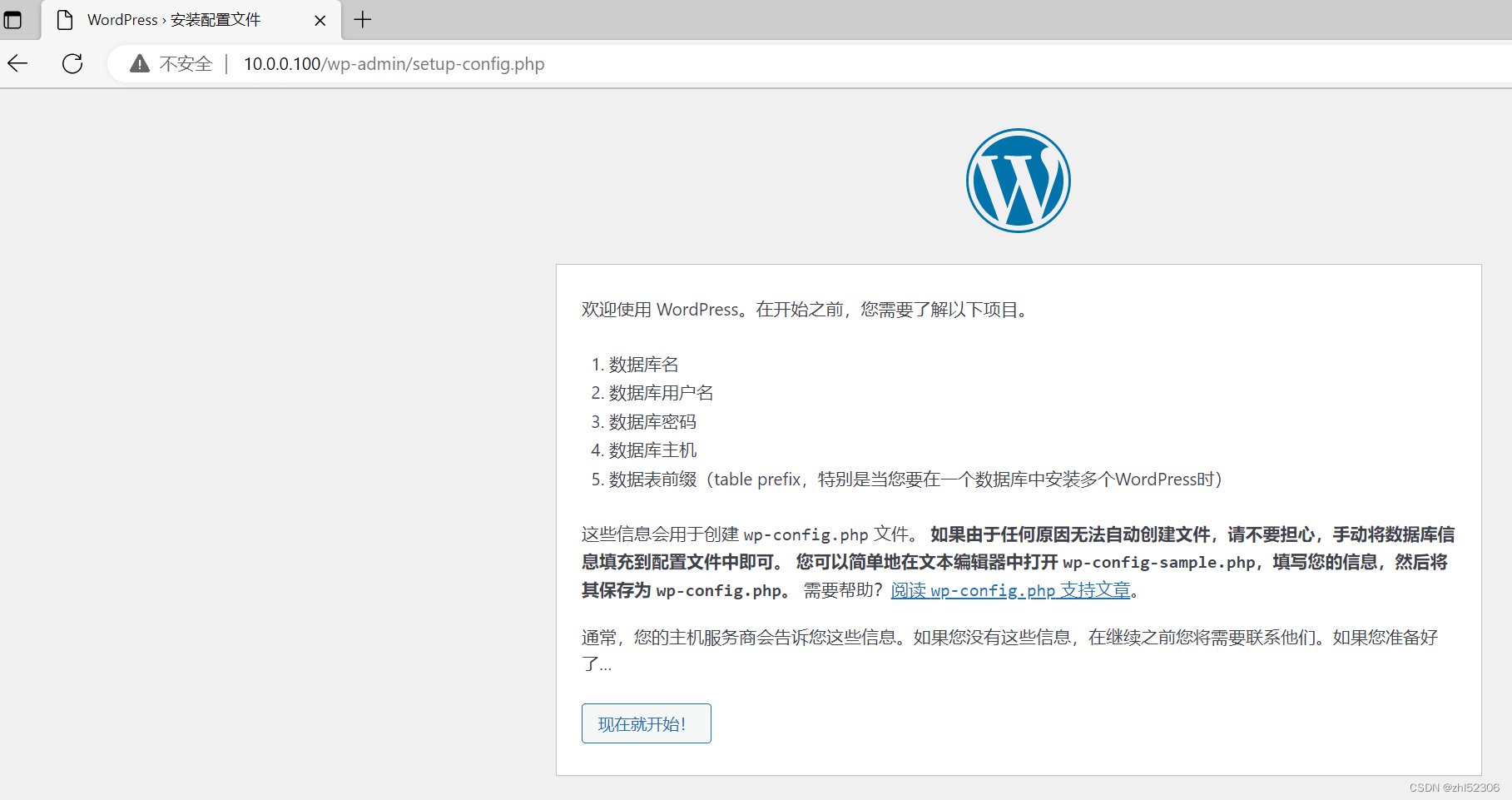
Task: Click the browser back arrow
Action: 17,63
